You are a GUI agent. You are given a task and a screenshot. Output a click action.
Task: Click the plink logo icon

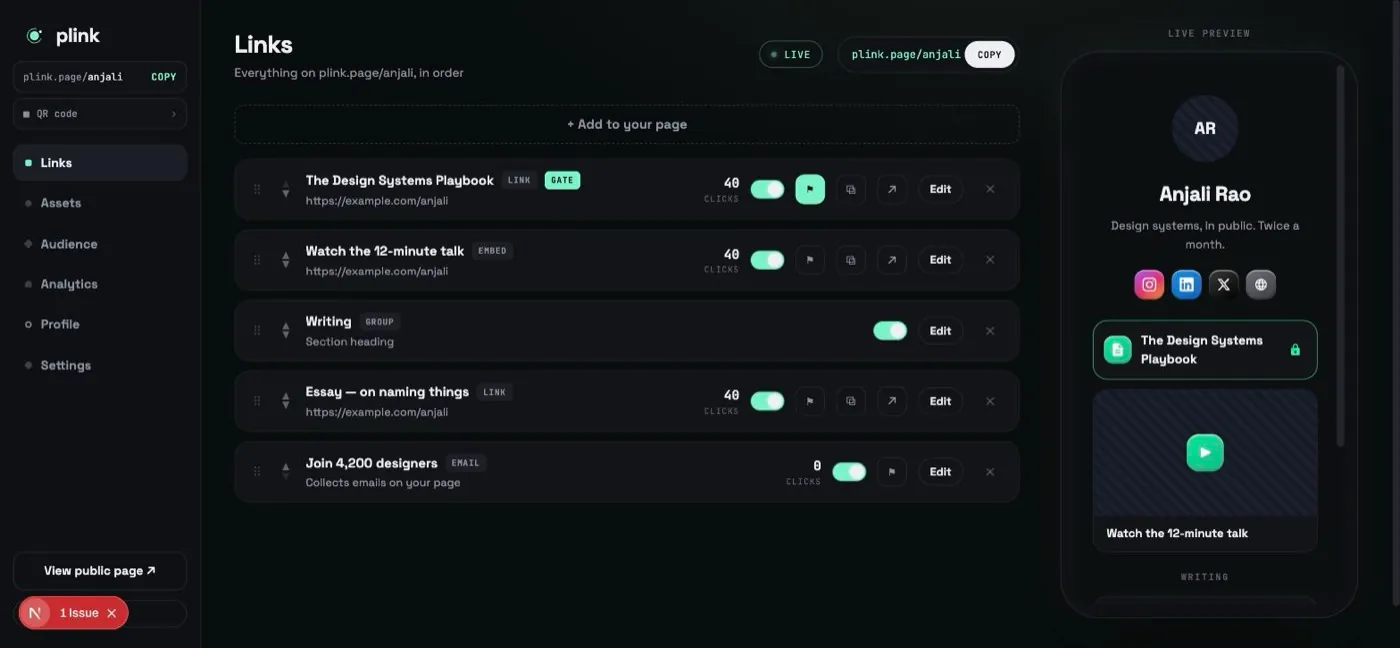point(34,36)
